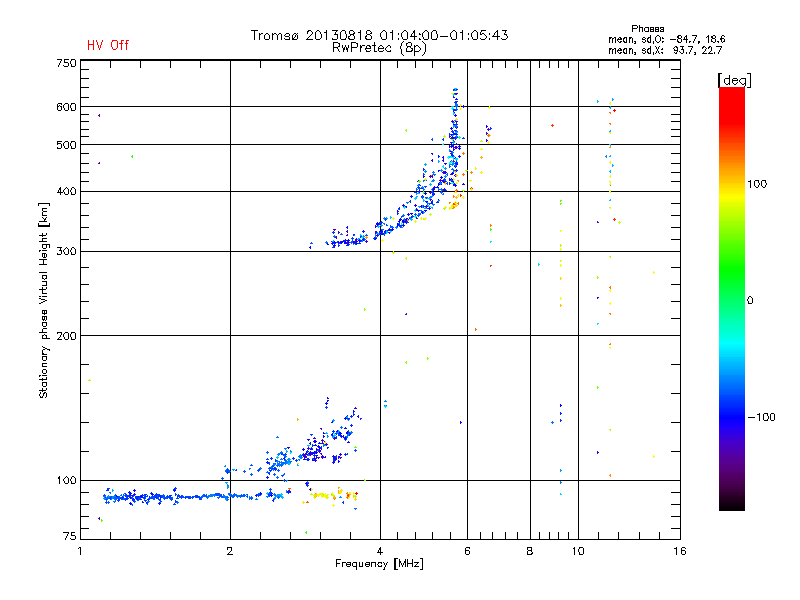The image size is (800, 600).
Task: Click the Stationary phase Virtual Height [km] axis label
Action: tap(43, 301)
